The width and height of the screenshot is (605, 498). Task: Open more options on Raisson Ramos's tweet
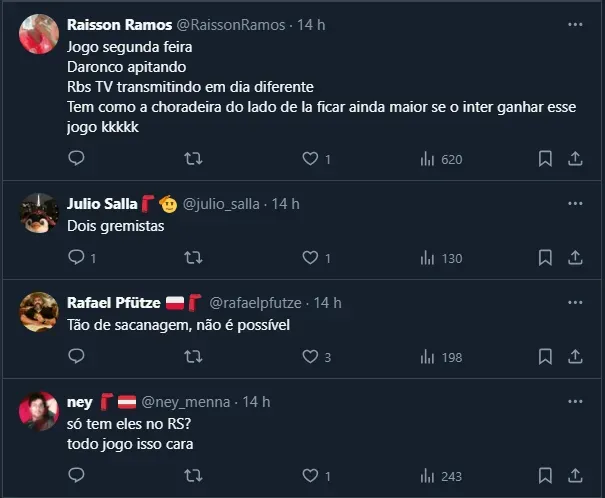click(x=575, y=24)
